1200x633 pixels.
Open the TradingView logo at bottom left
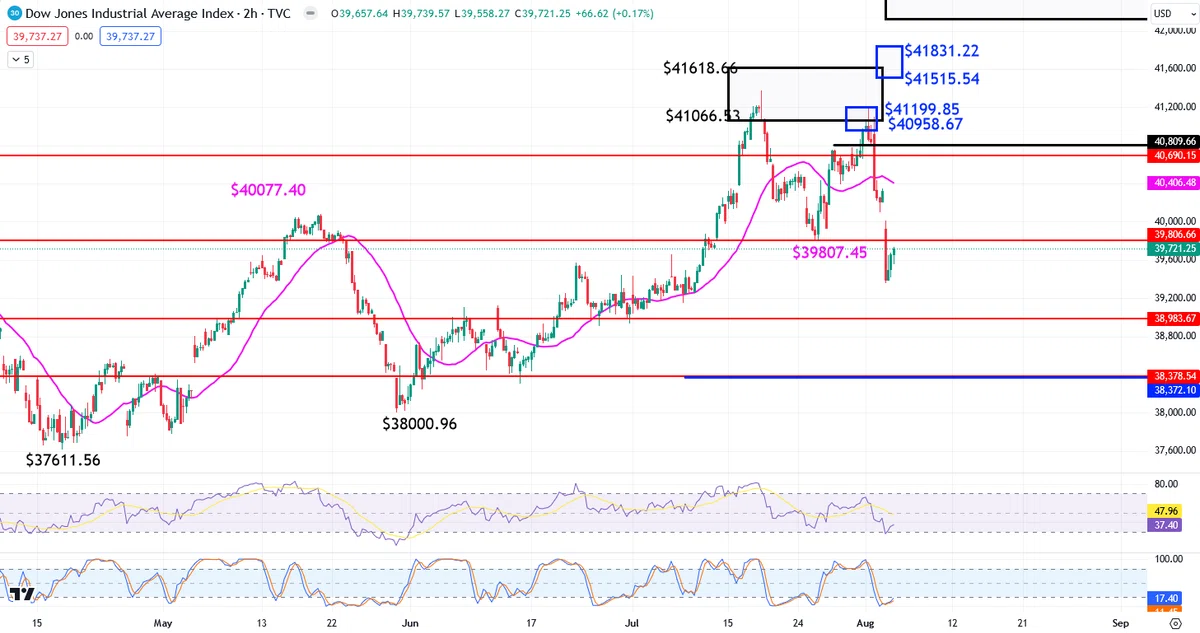pos(20,594)
